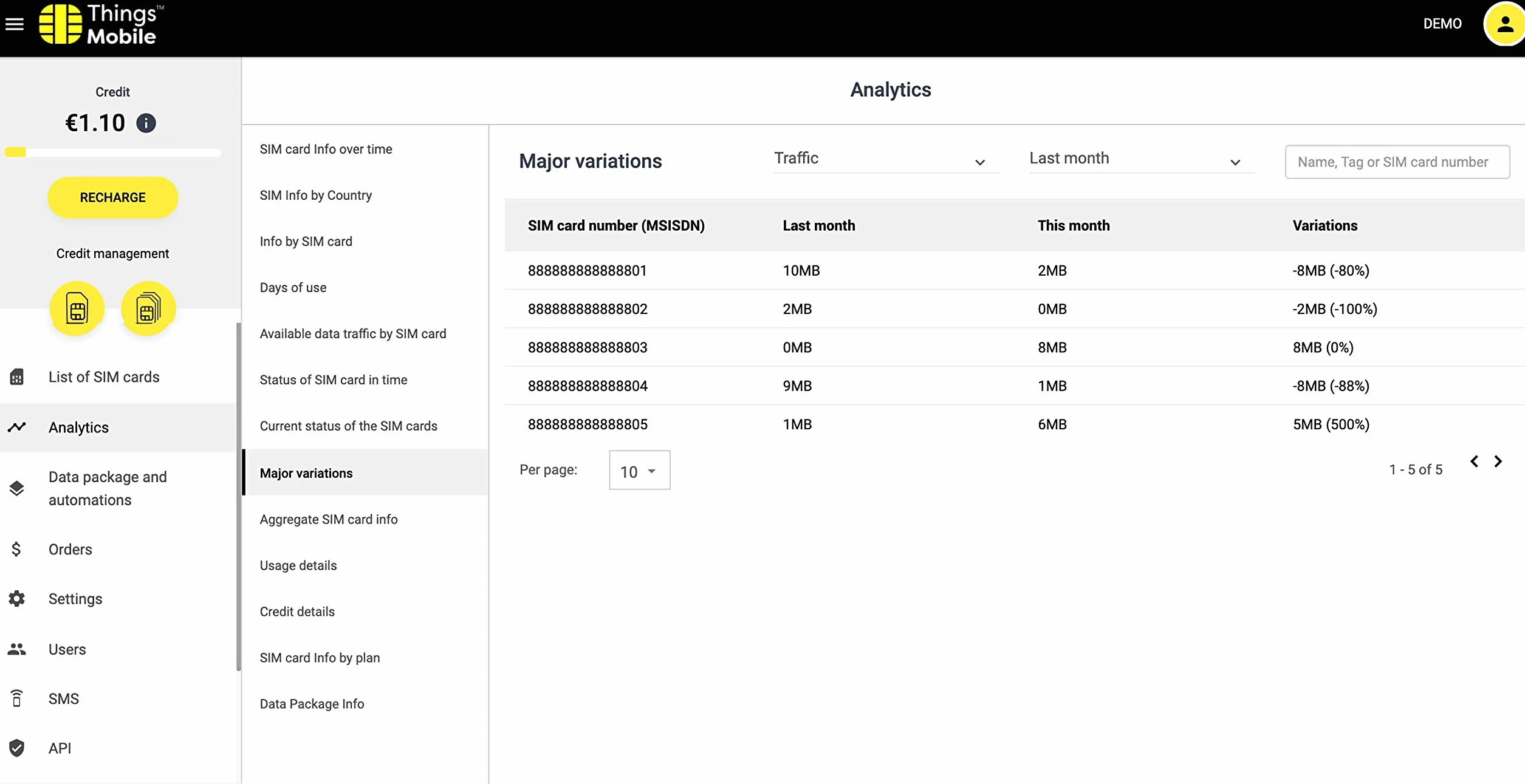Click SIM number 888888888888804

click(x=588, y=386)
